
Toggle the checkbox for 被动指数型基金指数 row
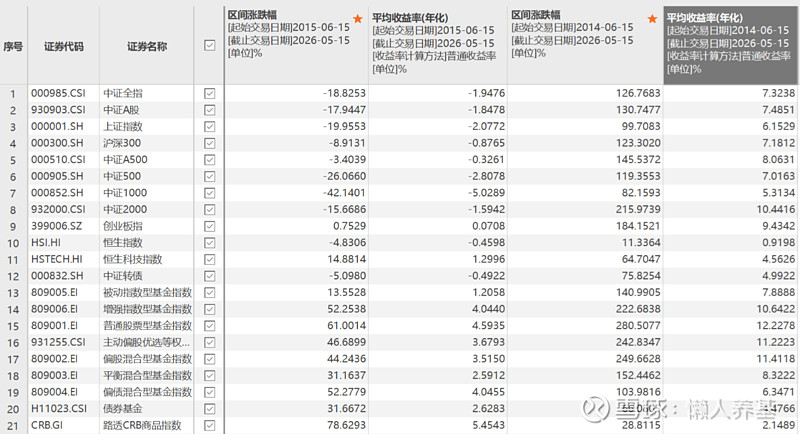click(x=209, y=293)
